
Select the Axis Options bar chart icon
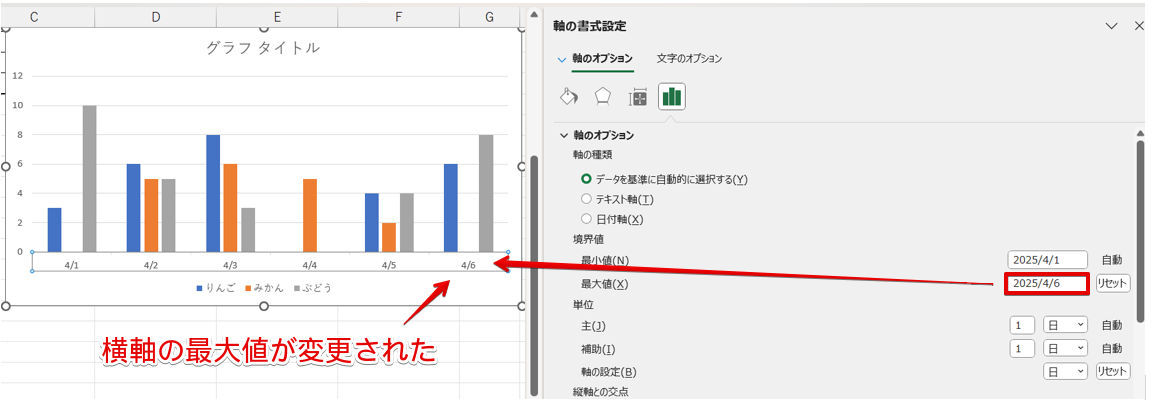click(671, 97)
